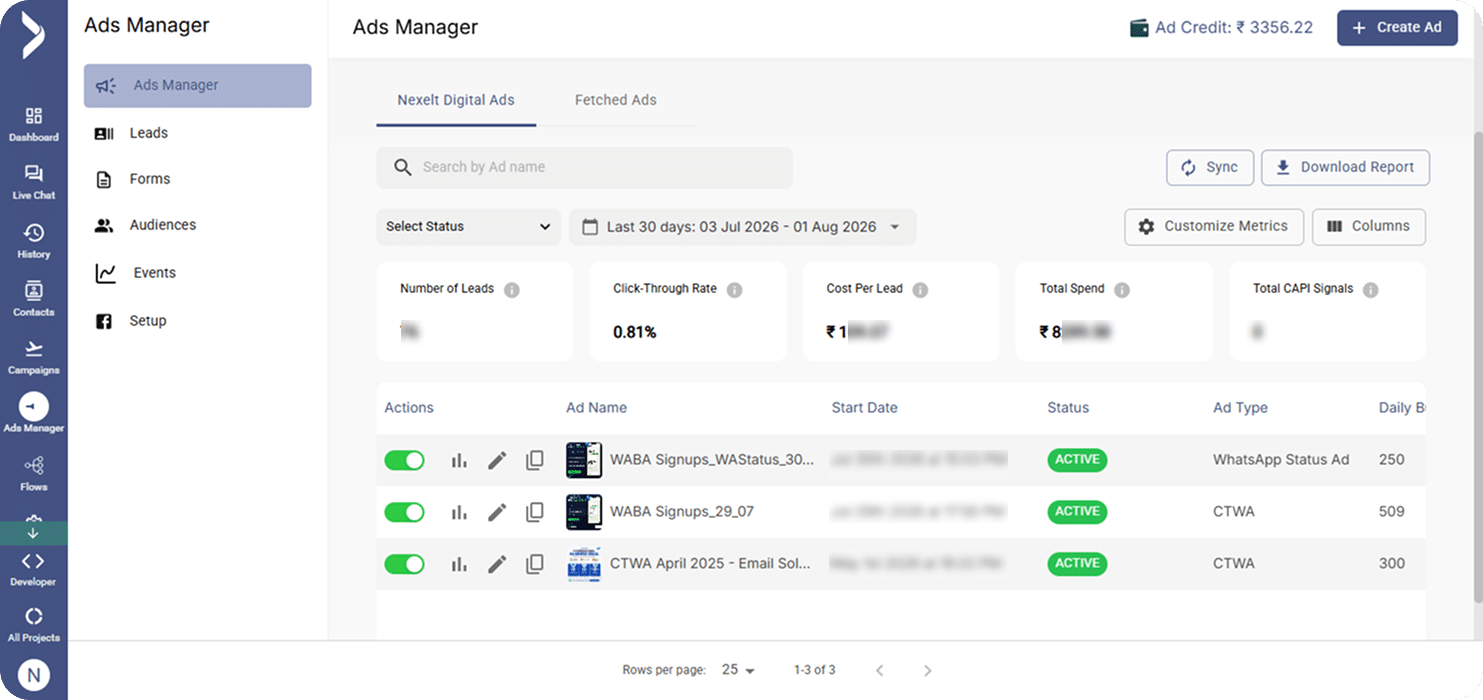Edit the CTWA April 2025 ad
This screenshot has width=1483, height=700.
497,564
